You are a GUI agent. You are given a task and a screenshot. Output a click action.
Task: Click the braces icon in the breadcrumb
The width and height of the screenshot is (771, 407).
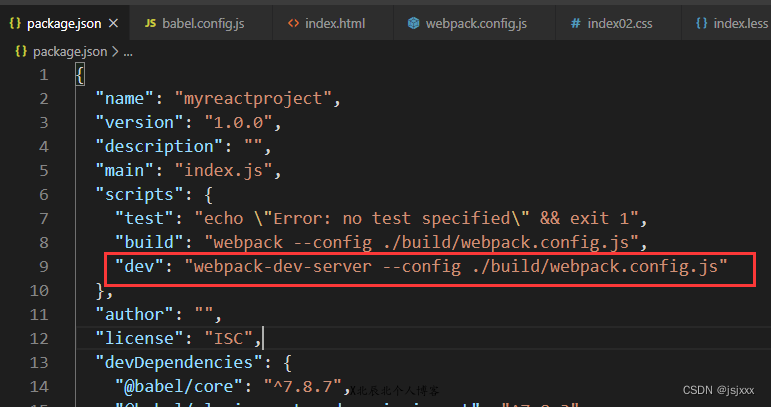pos(21,51)
